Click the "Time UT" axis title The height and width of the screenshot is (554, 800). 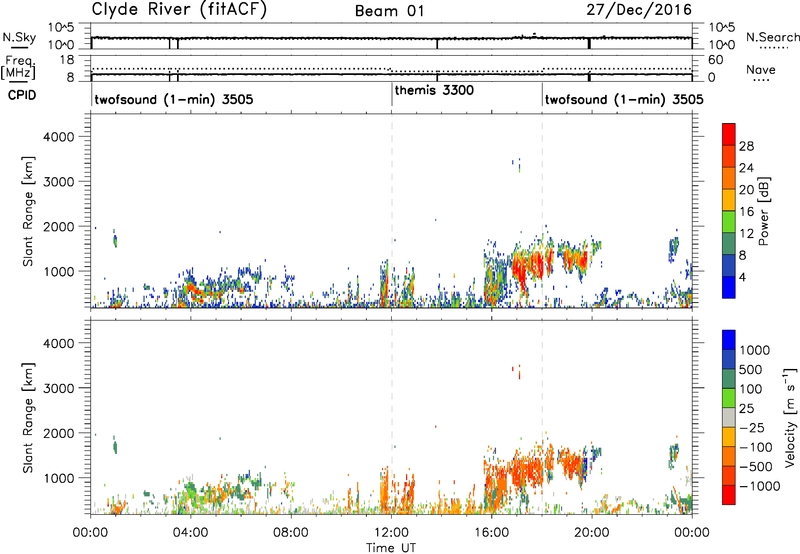[x=391, y=548]
